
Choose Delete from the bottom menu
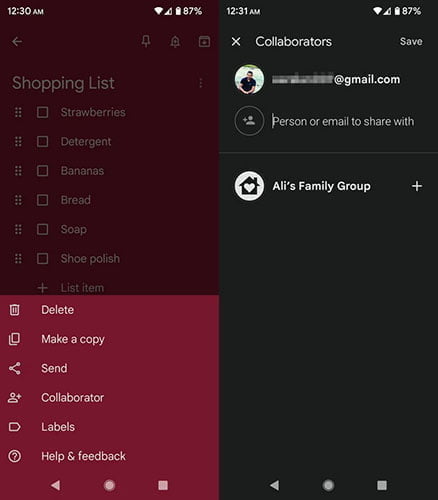109,310
